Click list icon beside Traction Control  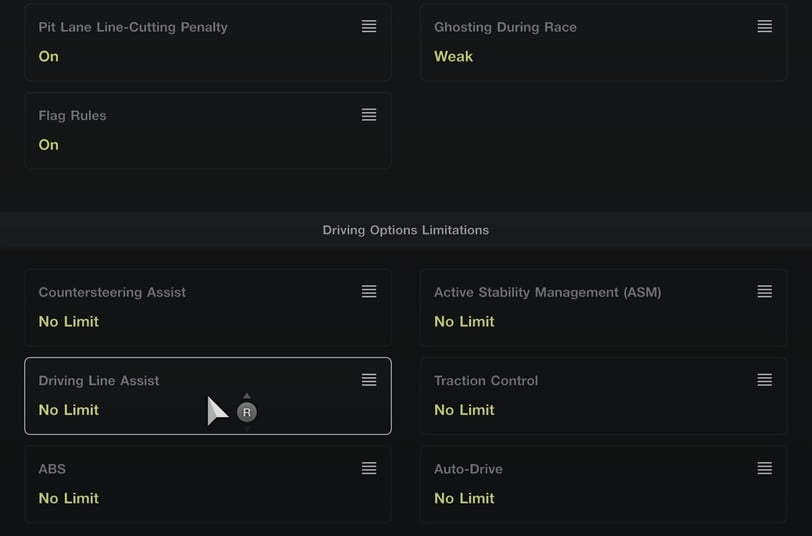tap(764, 380)
